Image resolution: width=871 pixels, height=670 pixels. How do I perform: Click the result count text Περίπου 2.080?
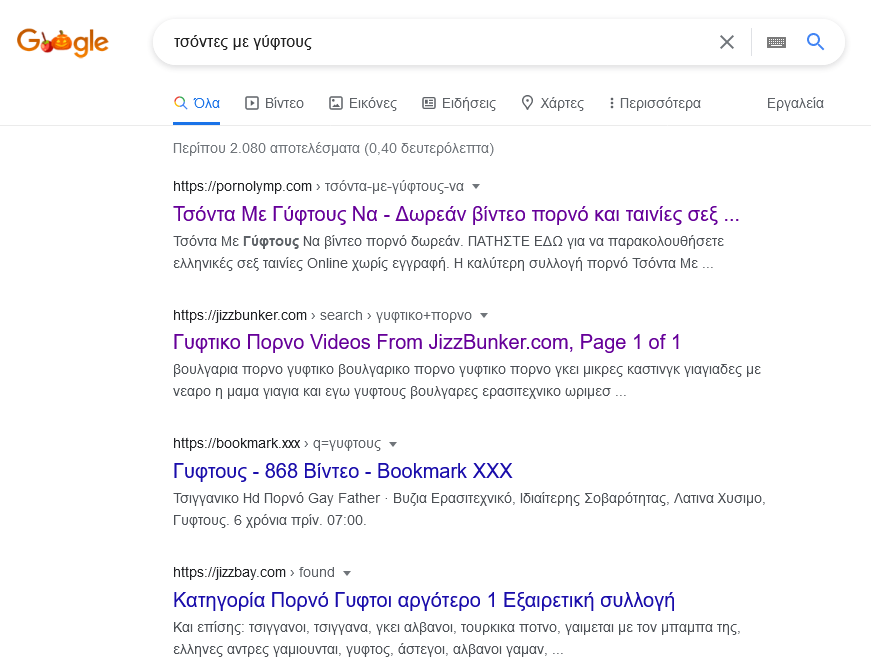coord(333,148)
